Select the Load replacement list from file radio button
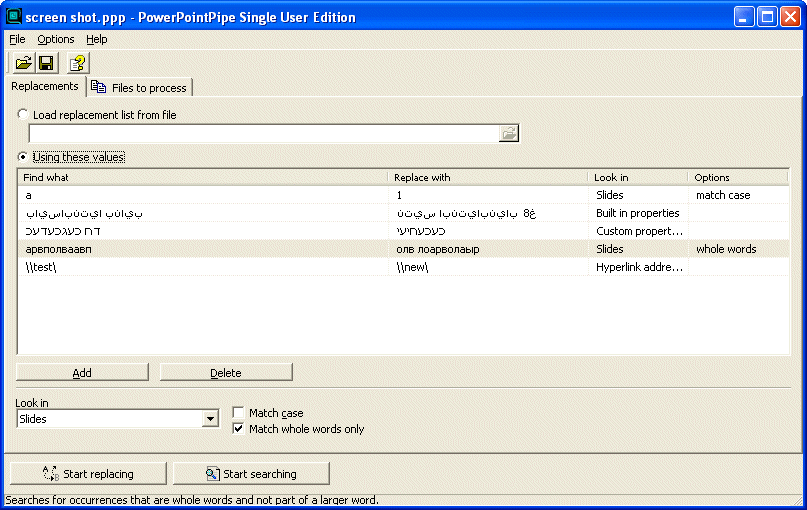 [23, 114]
